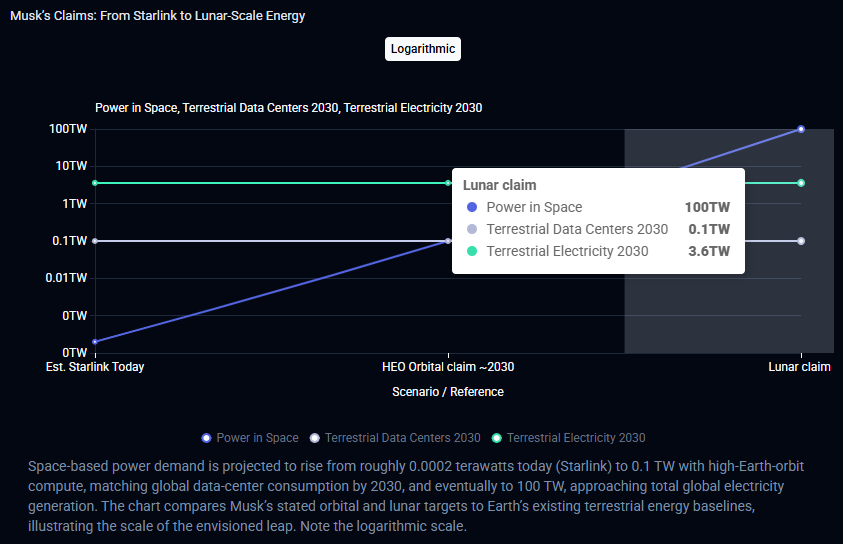Click the Power in Space legend marker icon
843x544 pixels.
(206, 438)
